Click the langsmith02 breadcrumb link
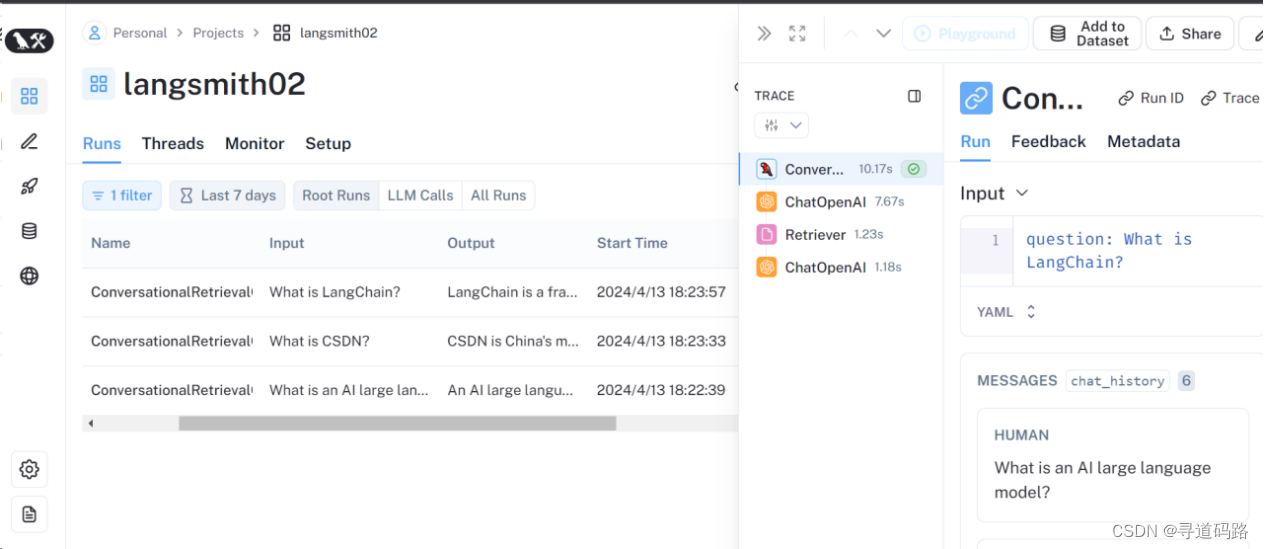The width and height of the screenshot is (1264, 549). click(x=339, y=33)
